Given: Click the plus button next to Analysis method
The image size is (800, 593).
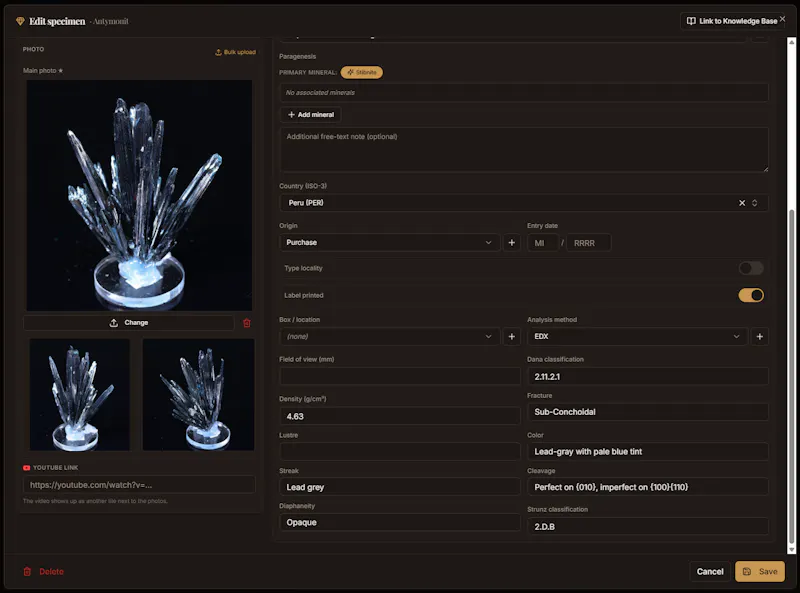Looking at the screenshot, I should [x=760, y=337].
